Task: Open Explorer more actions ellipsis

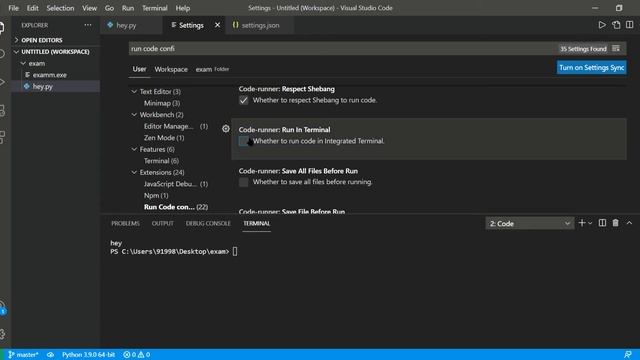Action: point(88,25)
